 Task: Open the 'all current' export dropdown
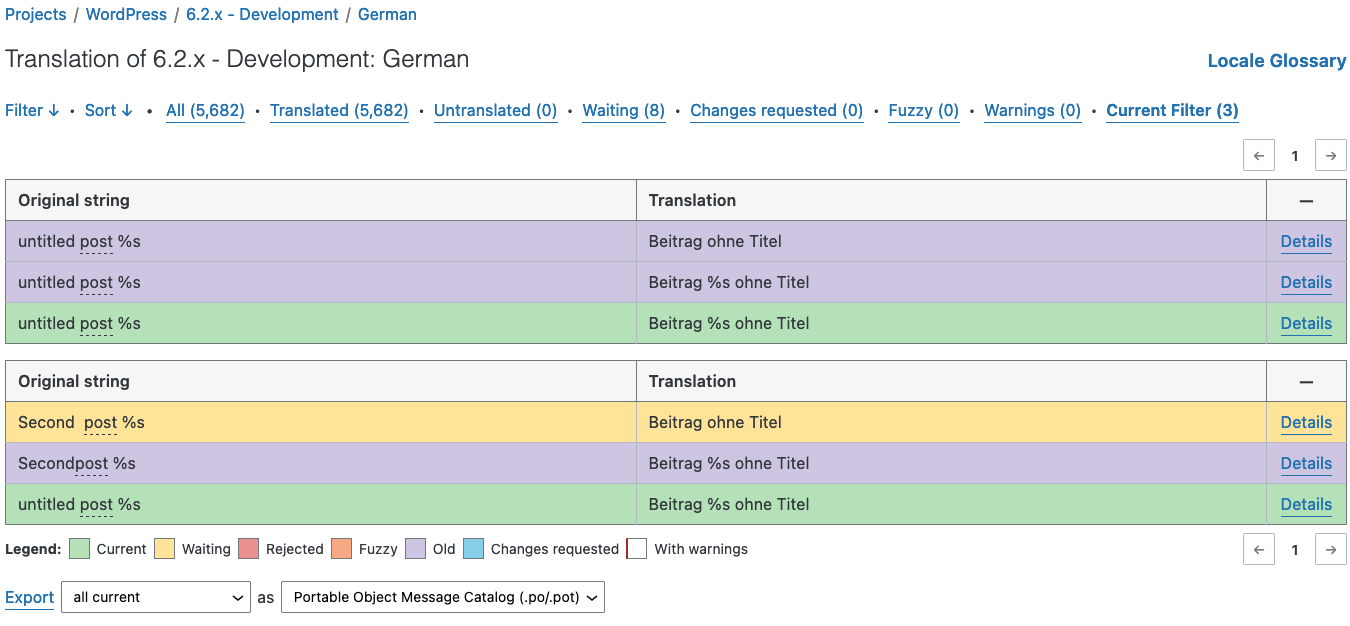[x=156, y=598]
